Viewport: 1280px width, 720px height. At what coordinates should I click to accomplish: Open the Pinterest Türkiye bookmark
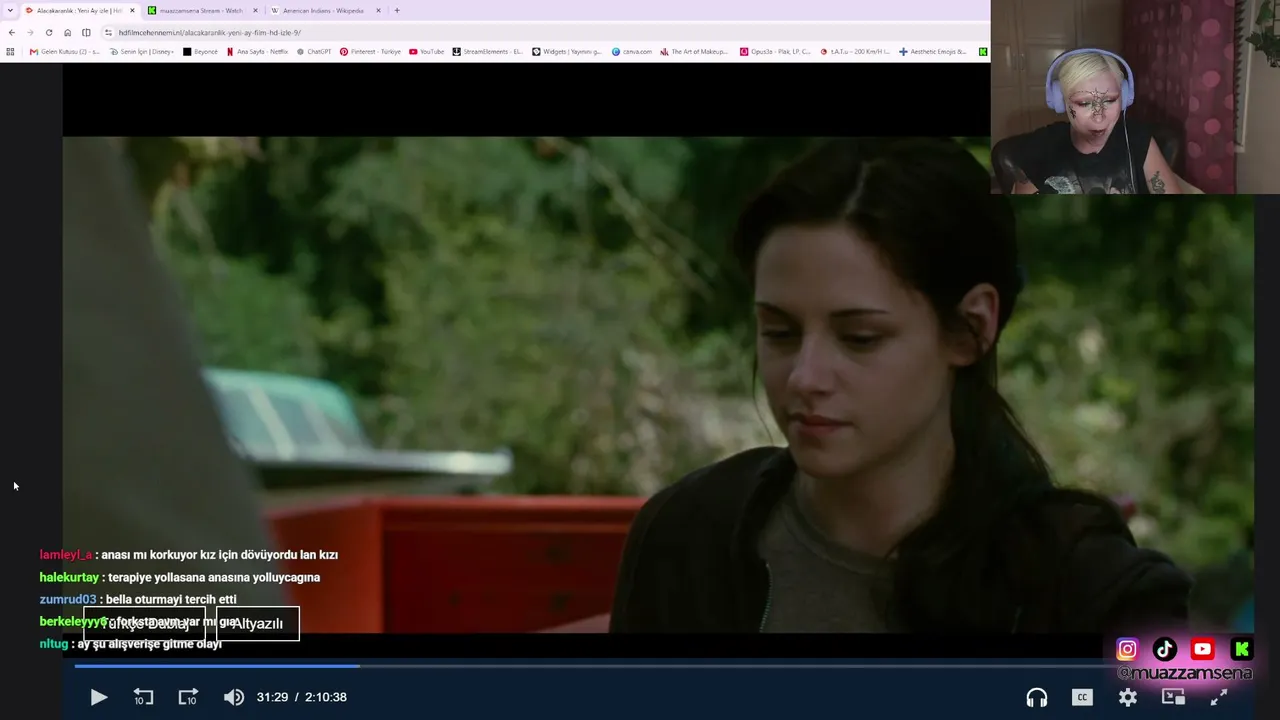click(370, 51)
